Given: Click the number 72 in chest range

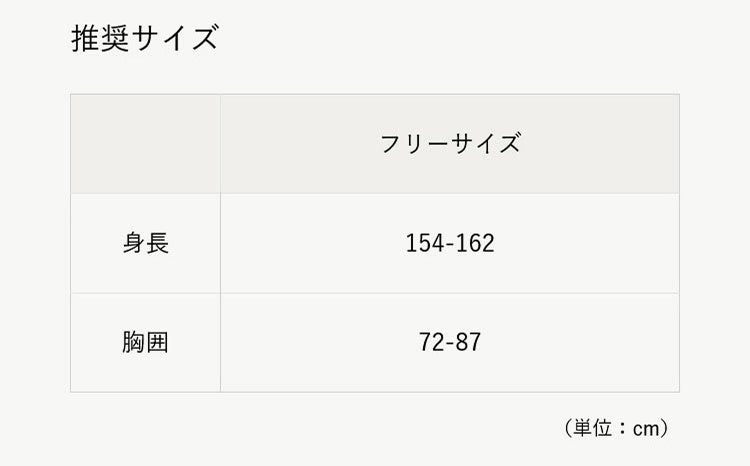Looking at the screenshot, I should tap(430, 343).
